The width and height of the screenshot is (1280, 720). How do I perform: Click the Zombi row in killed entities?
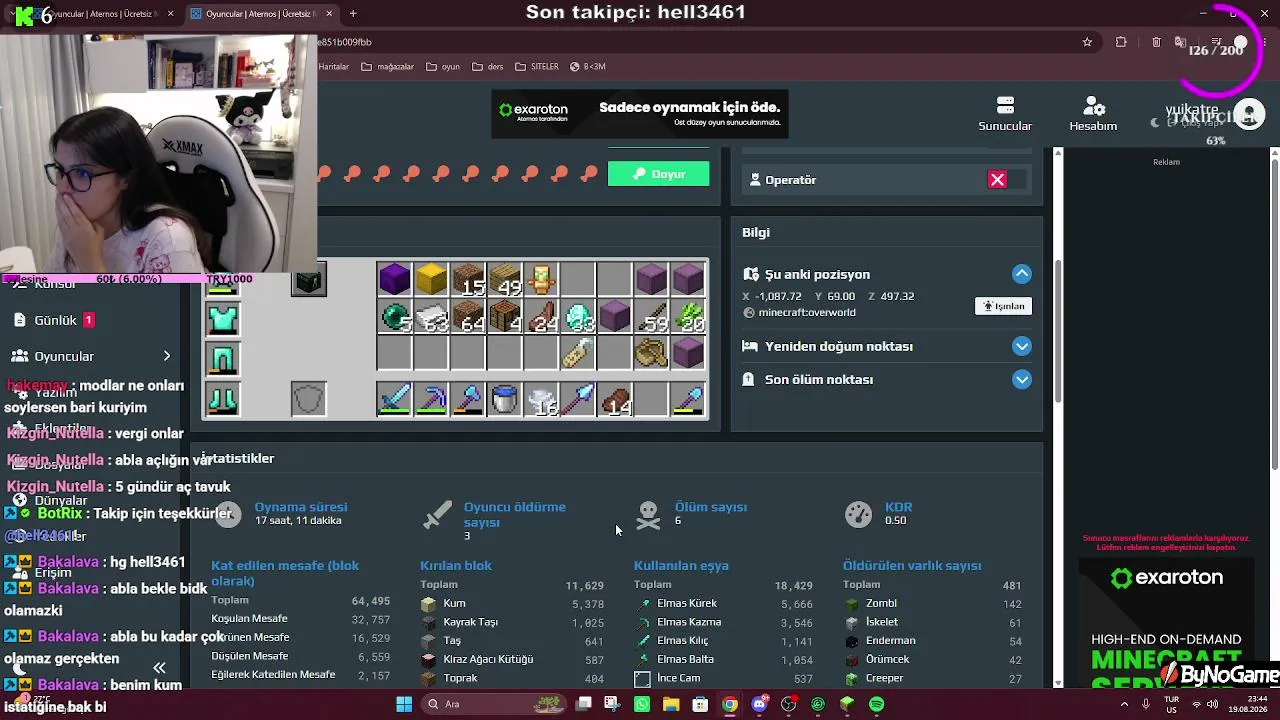point(932,604)
